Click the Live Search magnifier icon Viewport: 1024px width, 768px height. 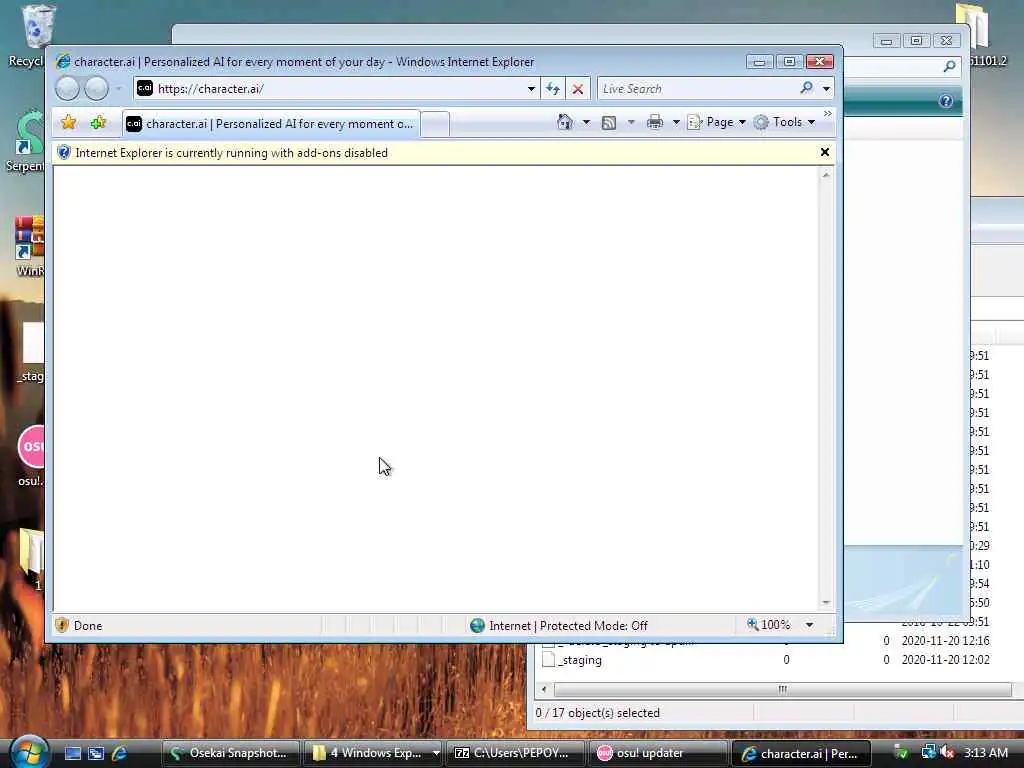point(807,88)
